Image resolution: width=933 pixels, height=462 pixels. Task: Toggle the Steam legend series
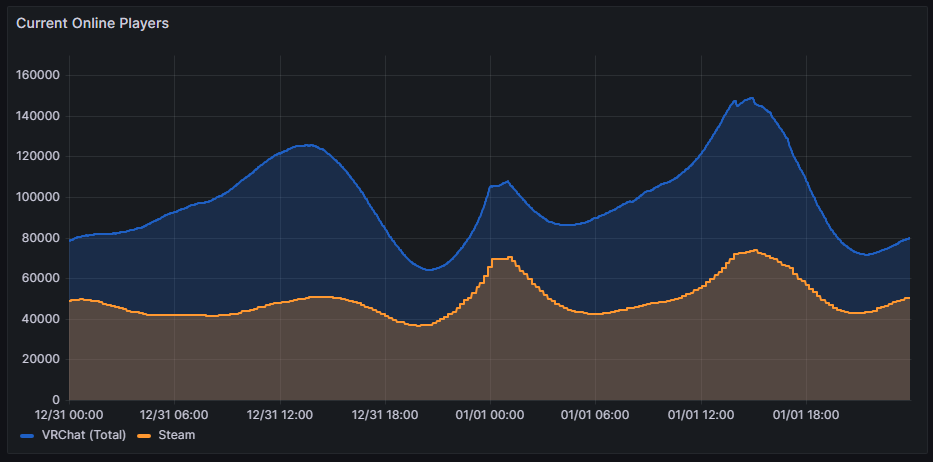176,435
